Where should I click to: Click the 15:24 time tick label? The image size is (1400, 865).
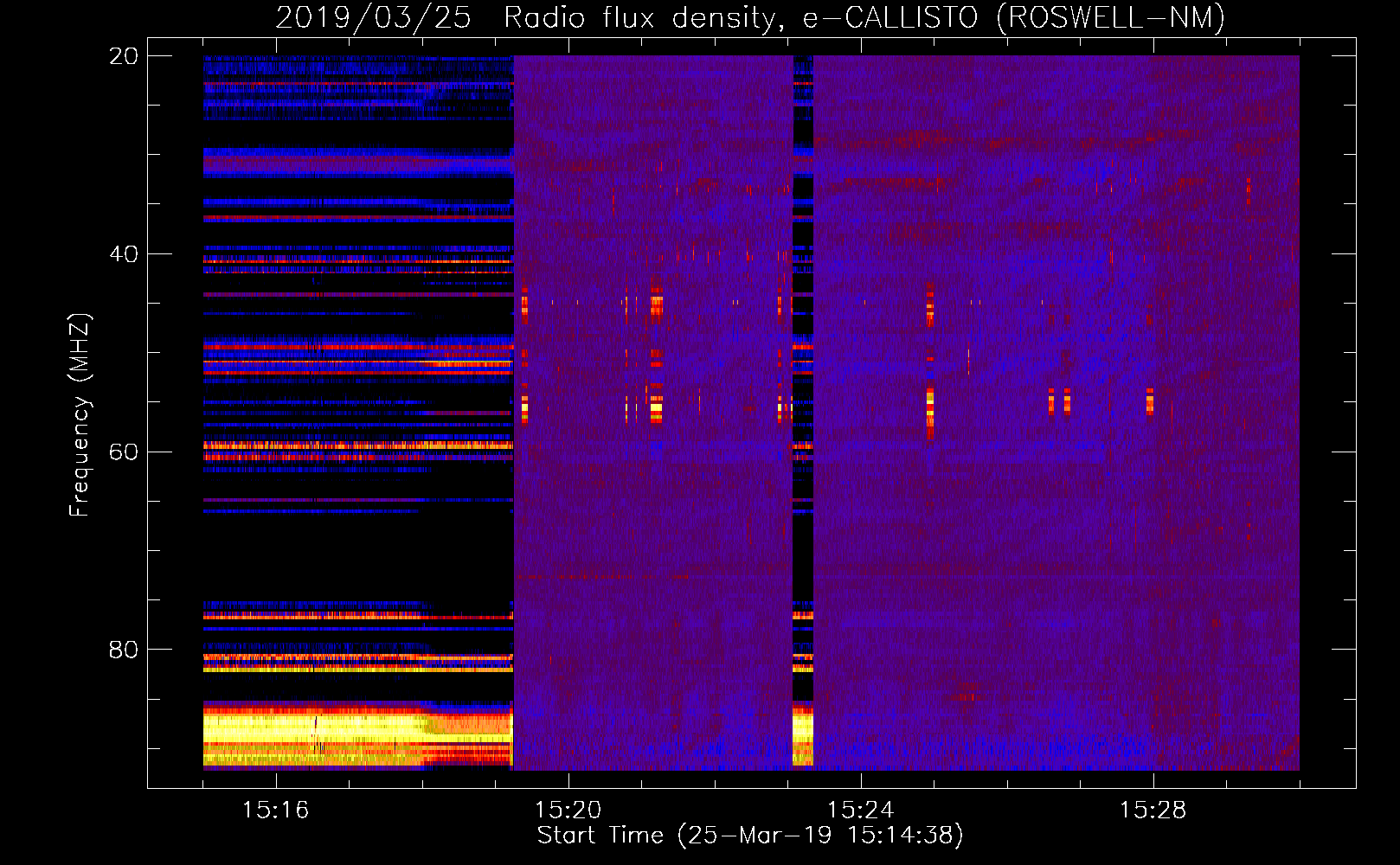(x=860, y=811)
